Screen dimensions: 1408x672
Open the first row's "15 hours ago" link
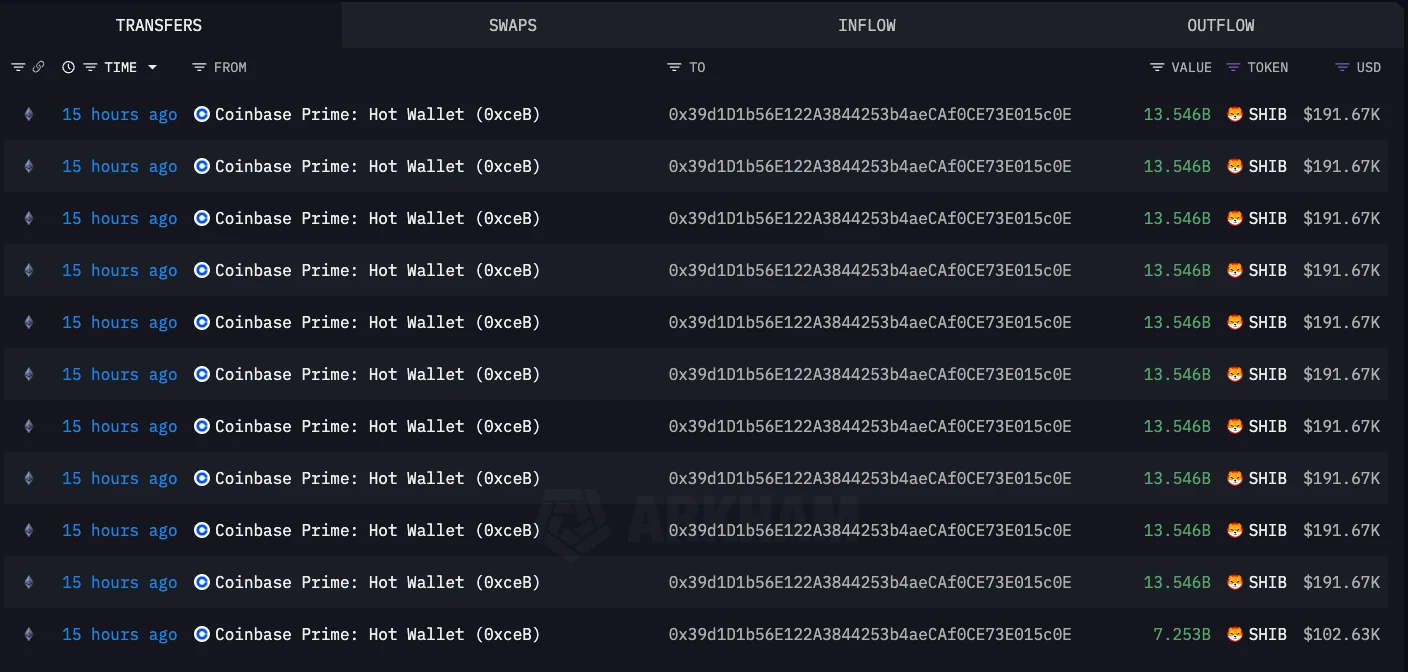click(119, 115)
